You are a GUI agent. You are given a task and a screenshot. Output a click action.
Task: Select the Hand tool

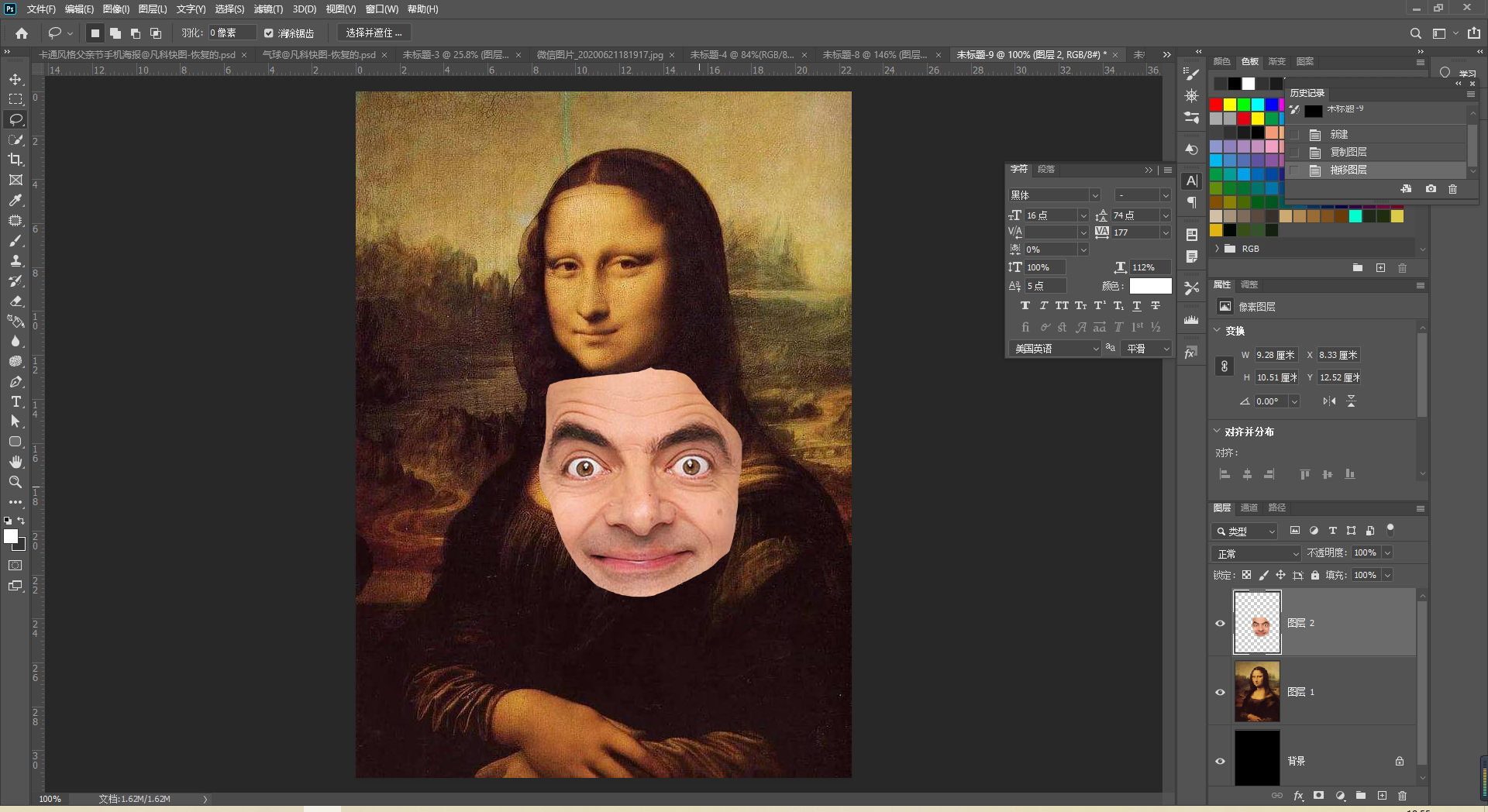click(15, 462)
